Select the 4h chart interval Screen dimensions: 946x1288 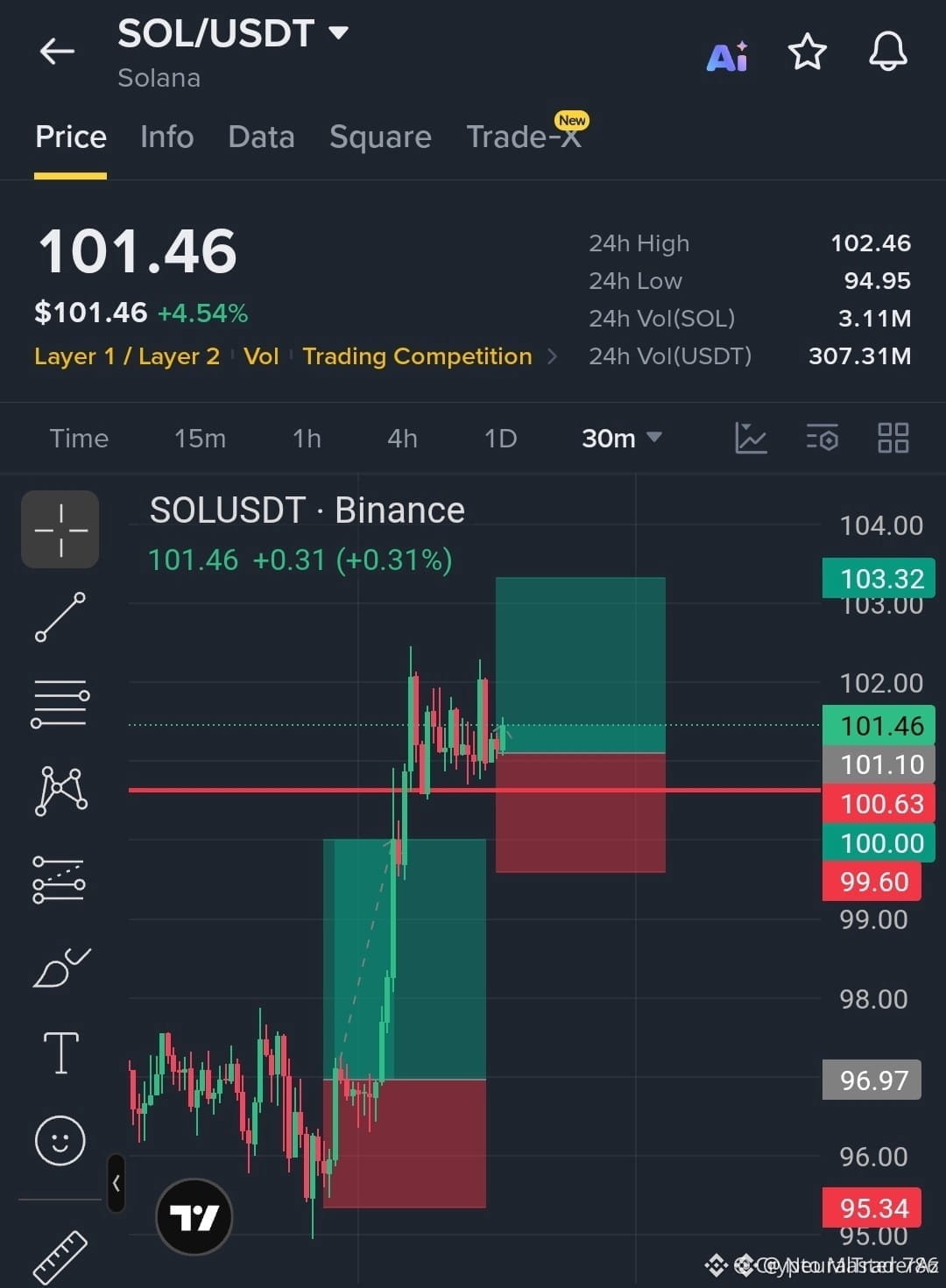pos(402,438)
